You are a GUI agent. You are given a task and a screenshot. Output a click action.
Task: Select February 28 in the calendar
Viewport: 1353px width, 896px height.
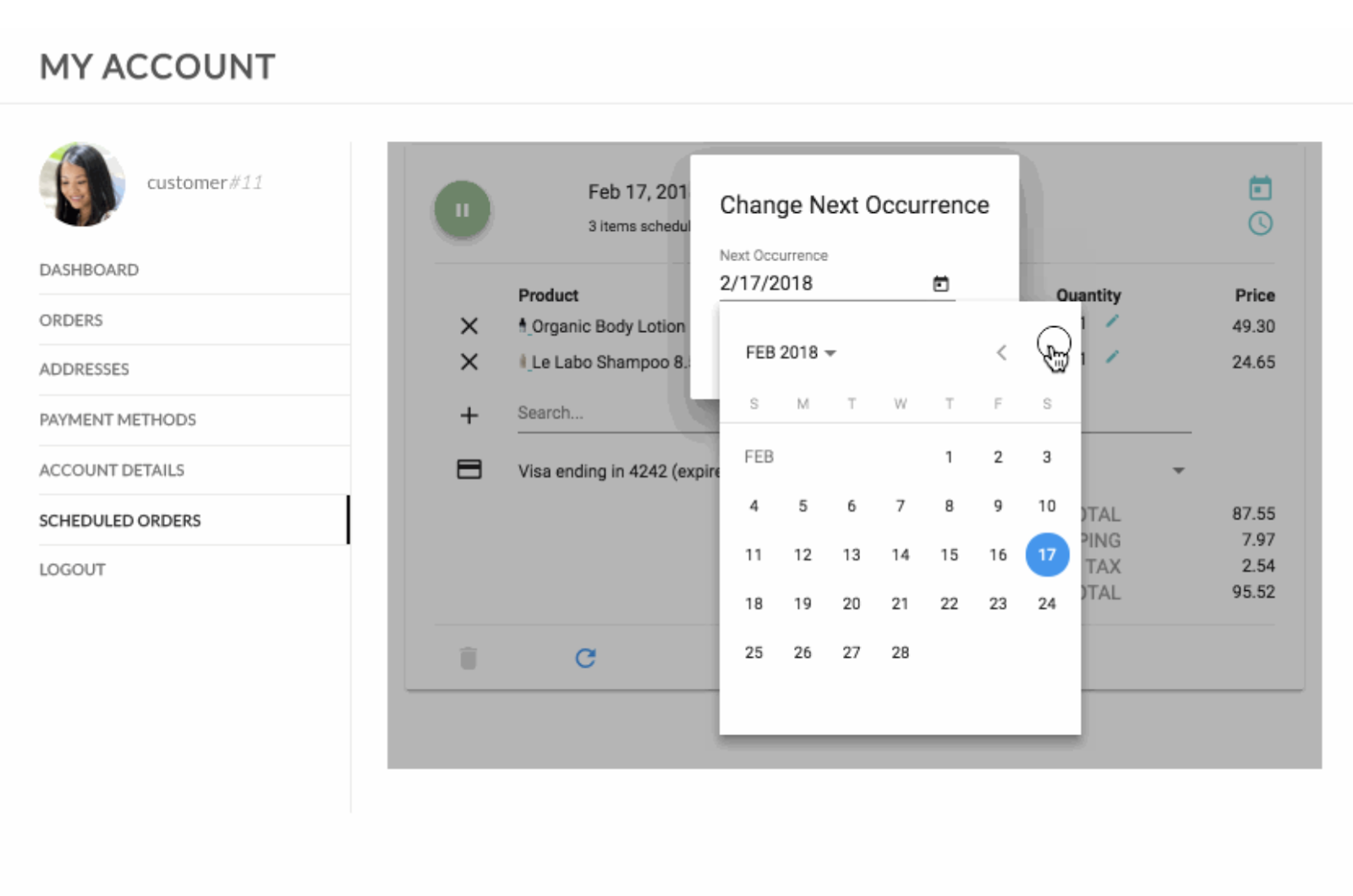(900, 652)
